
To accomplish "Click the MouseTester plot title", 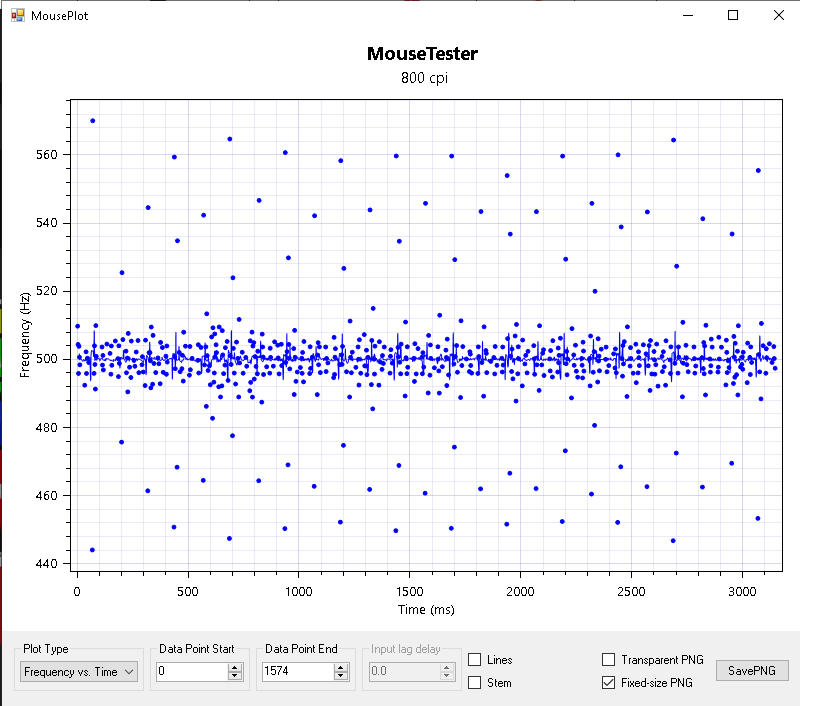I will click(422, 54).
